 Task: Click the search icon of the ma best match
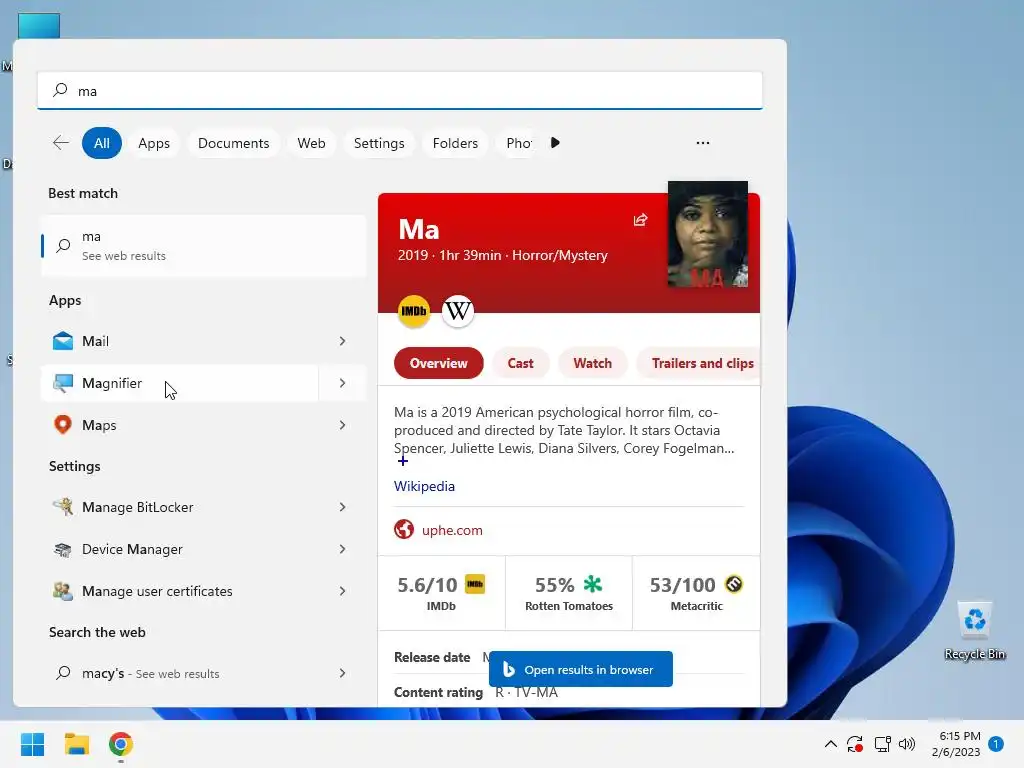(x=63, y=246)
